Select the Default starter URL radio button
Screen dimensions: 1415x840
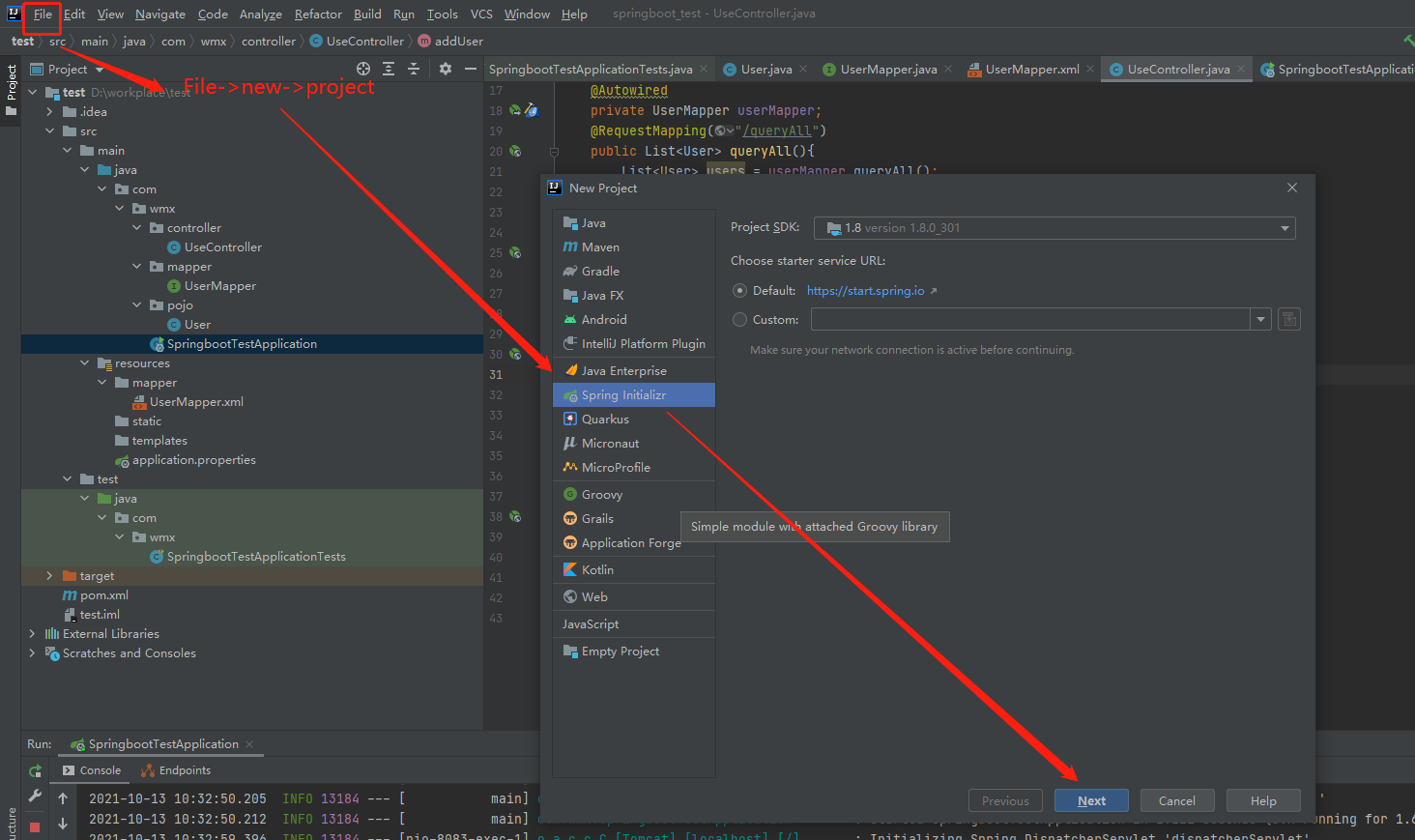(740, 291)
